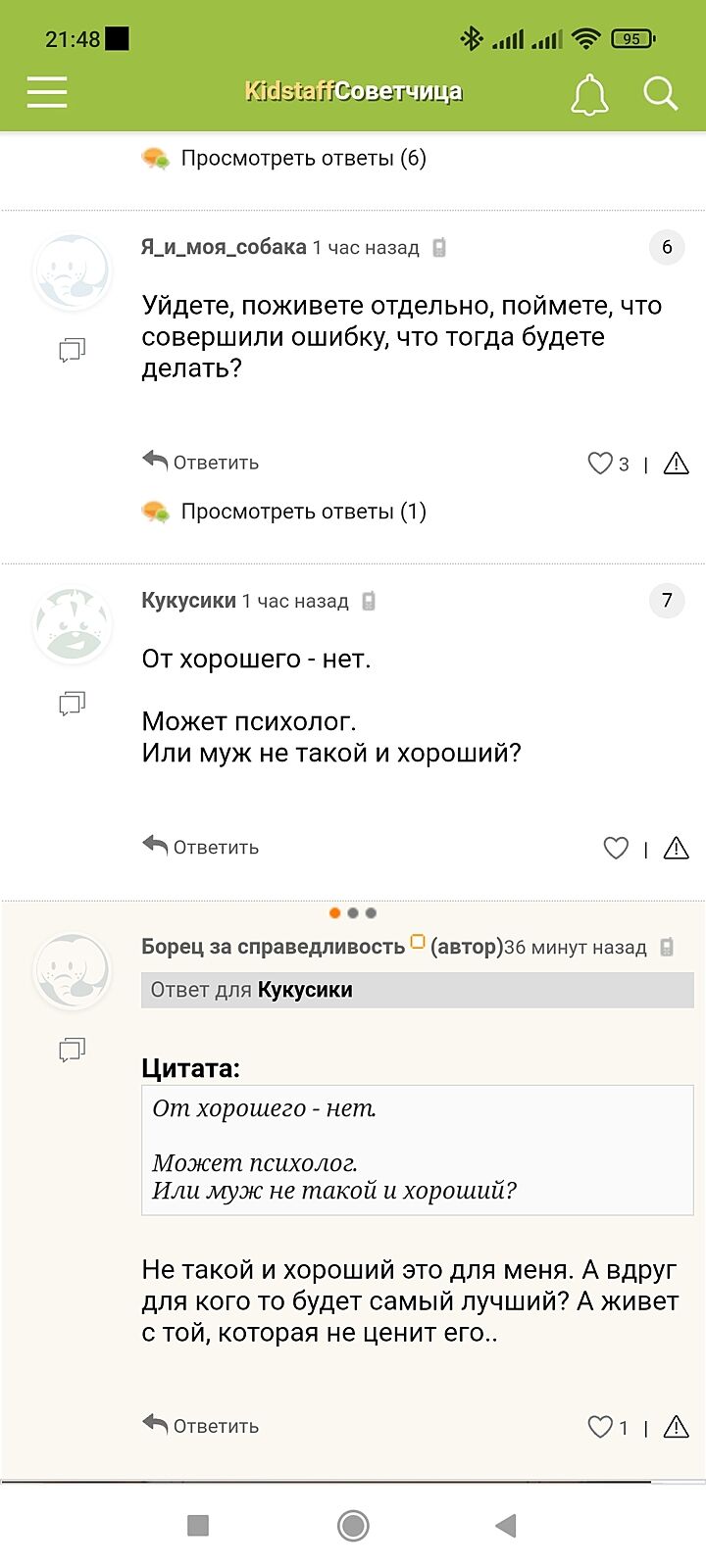Reply to Кукусики's comment
This screenshot has height=1568, width=706.
(201, 847)
